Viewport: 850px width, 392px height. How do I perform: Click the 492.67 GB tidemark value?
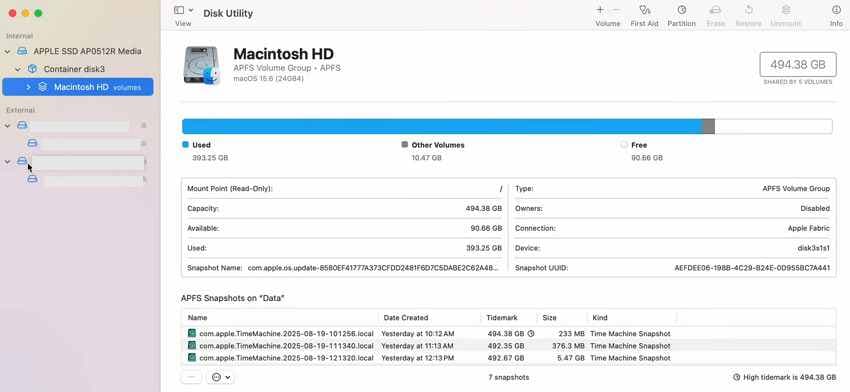coord(506,358)
